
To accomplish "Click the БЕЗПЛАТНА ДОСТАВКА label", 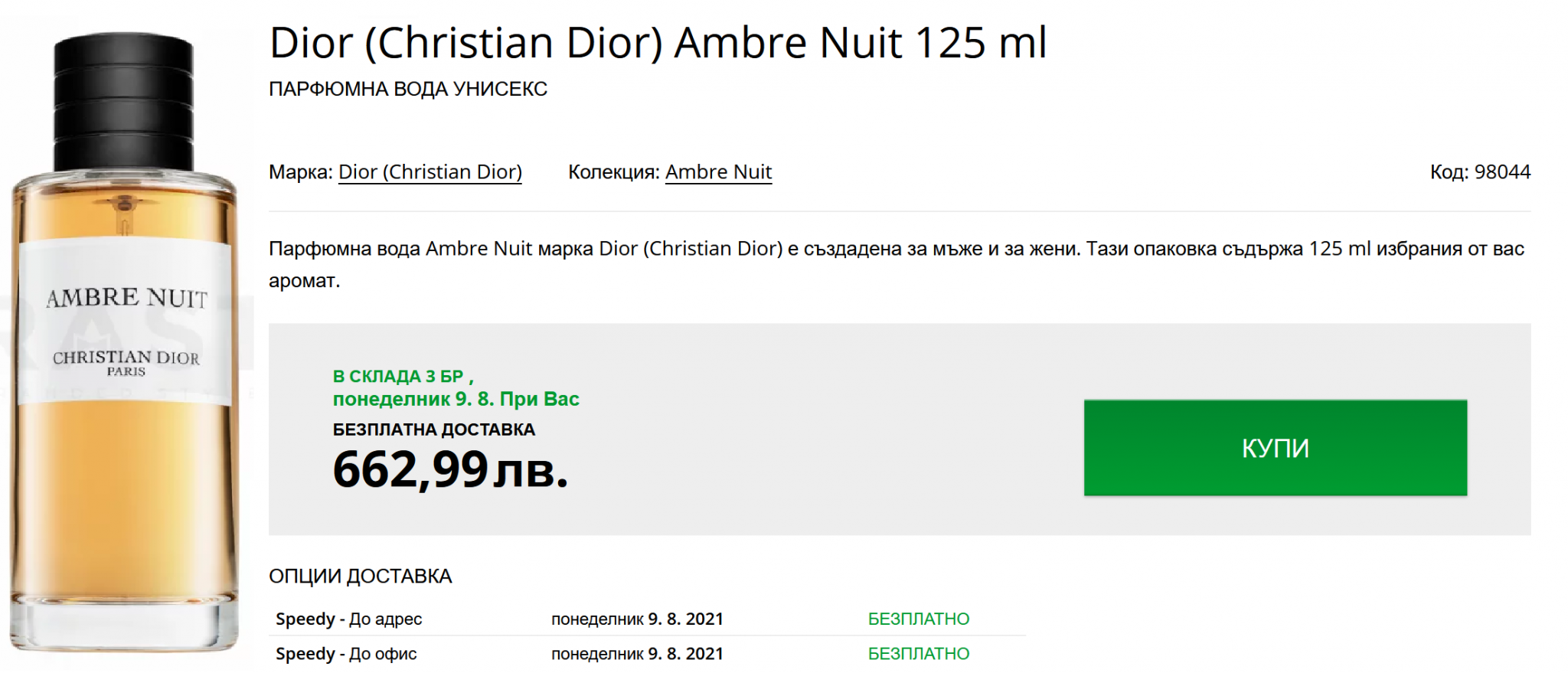I will pos(434,430).
